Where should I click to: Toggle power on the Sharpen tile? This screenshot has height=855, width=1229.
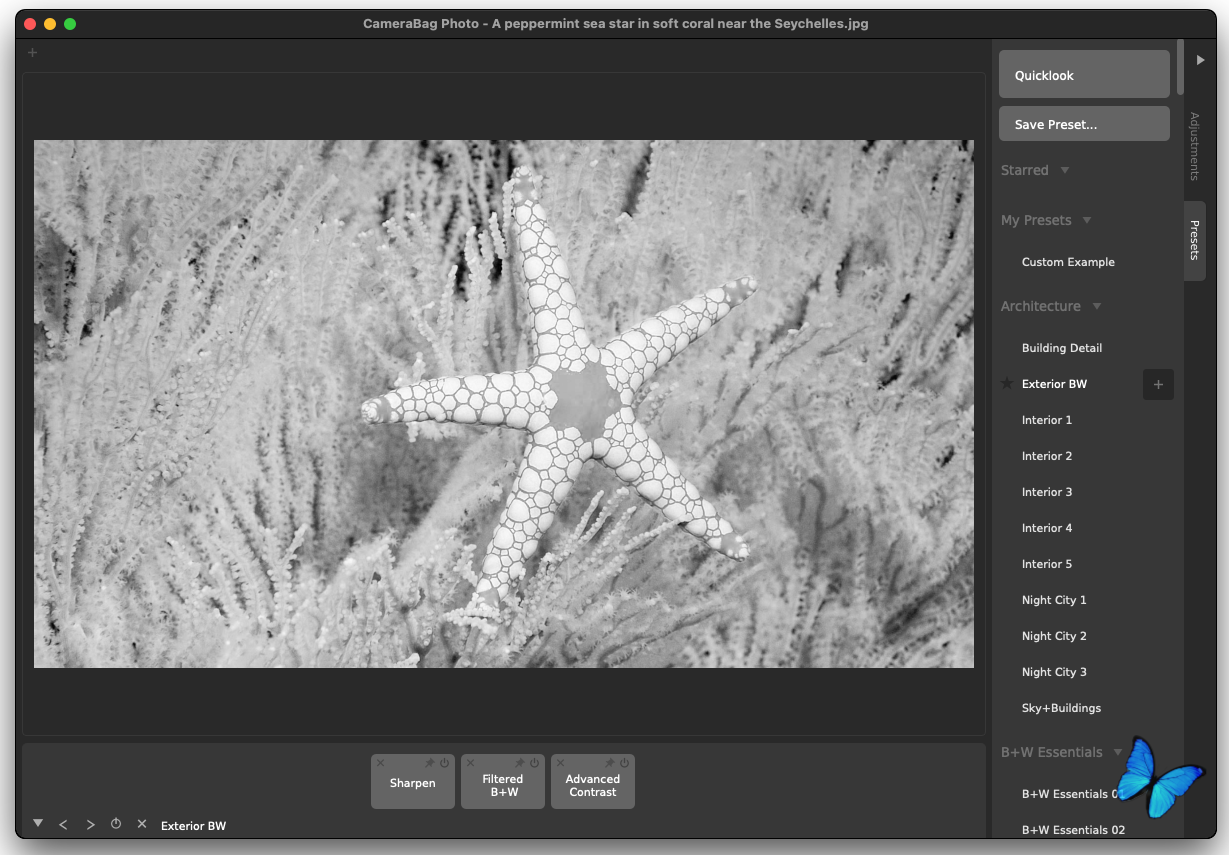pyautogui.click(x=444, y=763)
